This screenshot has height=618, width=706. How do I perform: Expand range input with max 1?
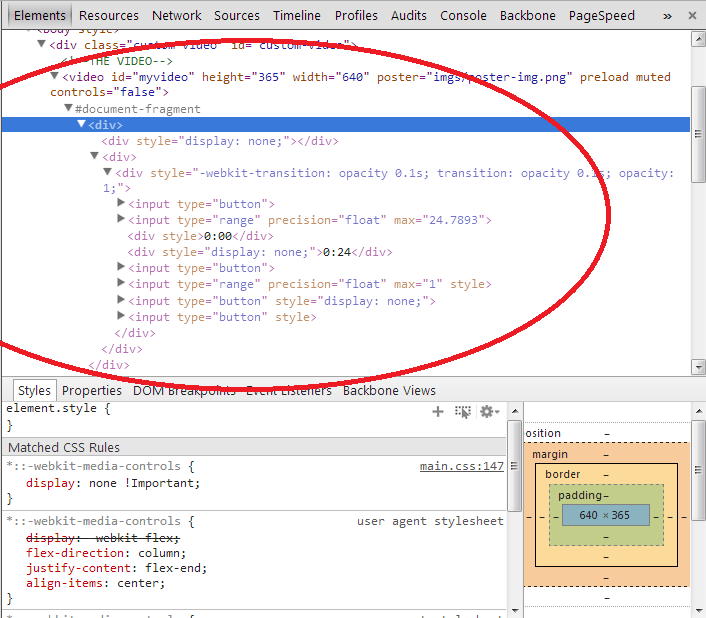pos(121,283)
